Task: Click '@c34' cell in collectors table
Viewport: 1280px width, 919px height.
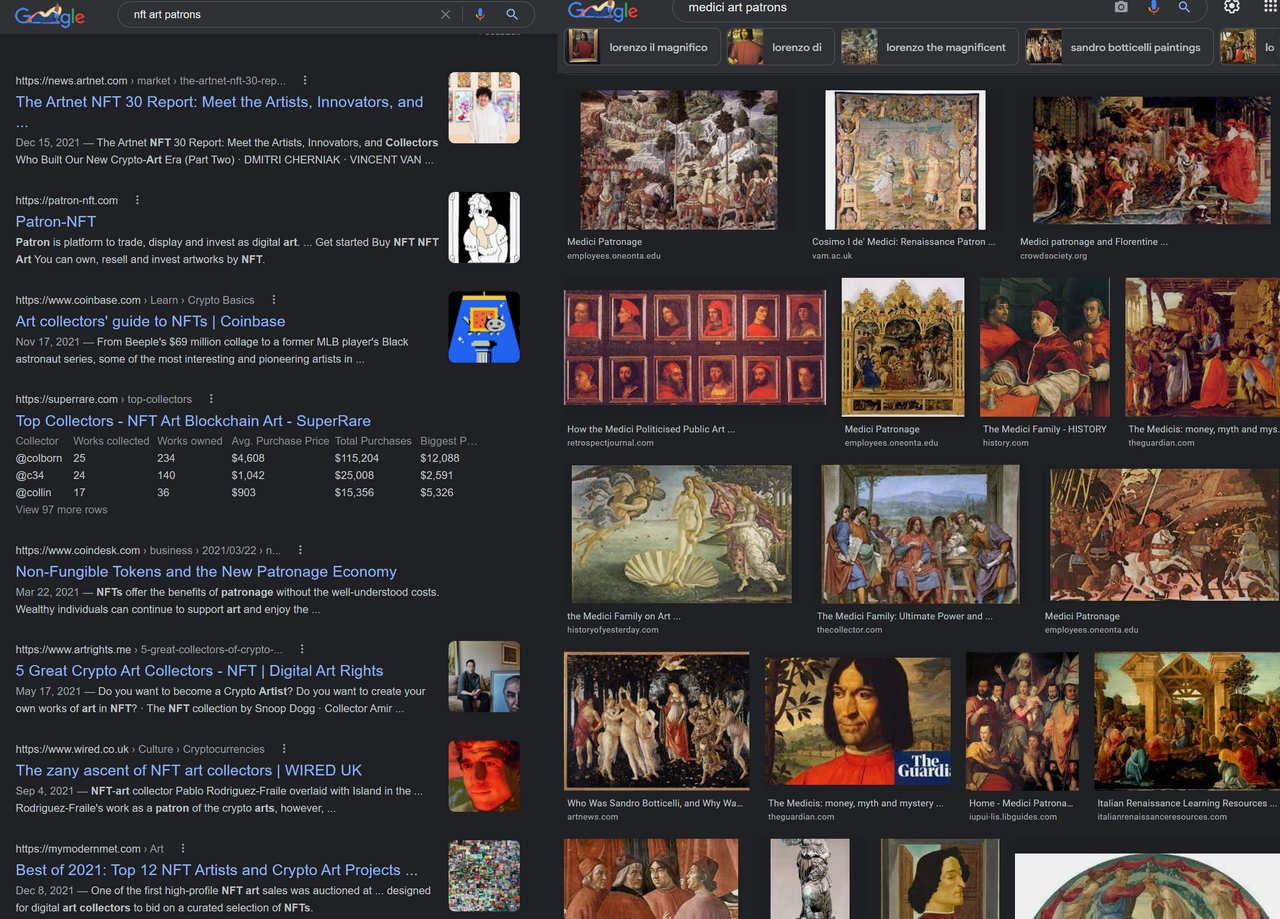Action: click(30, 475)
